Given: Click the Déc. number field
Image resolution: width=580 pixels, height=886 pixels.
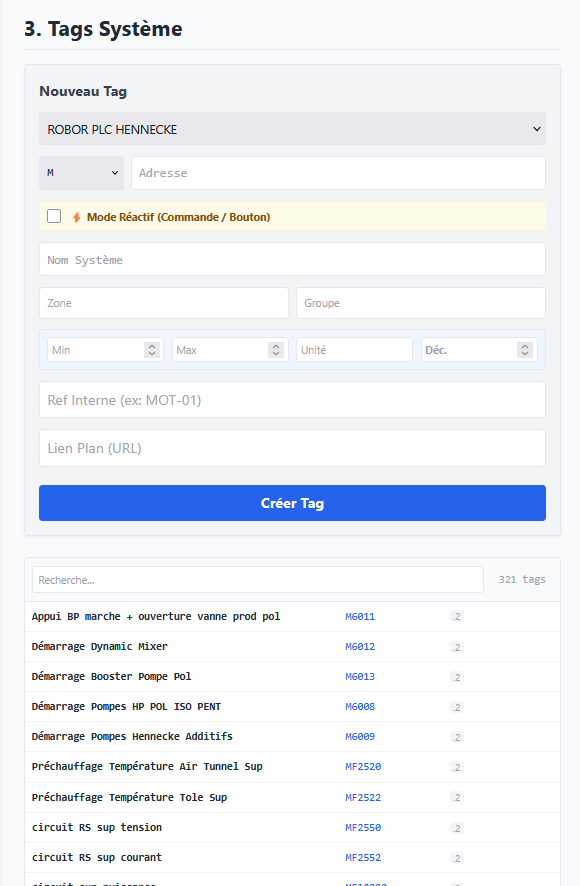Looking at the screenshot, I should click(479, 350).
